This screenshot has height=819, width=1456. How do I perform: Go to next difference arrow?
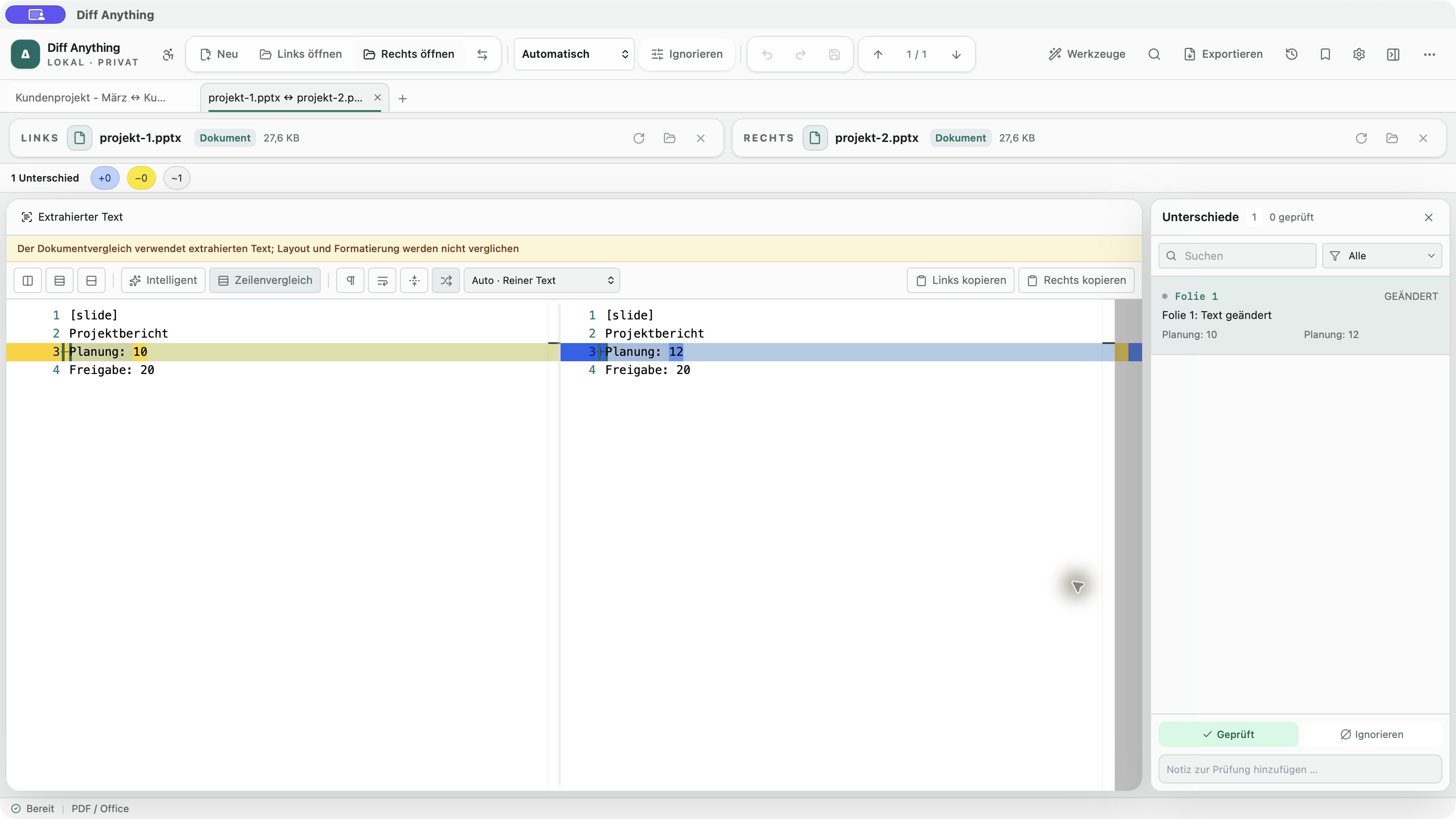pos(956,54)
